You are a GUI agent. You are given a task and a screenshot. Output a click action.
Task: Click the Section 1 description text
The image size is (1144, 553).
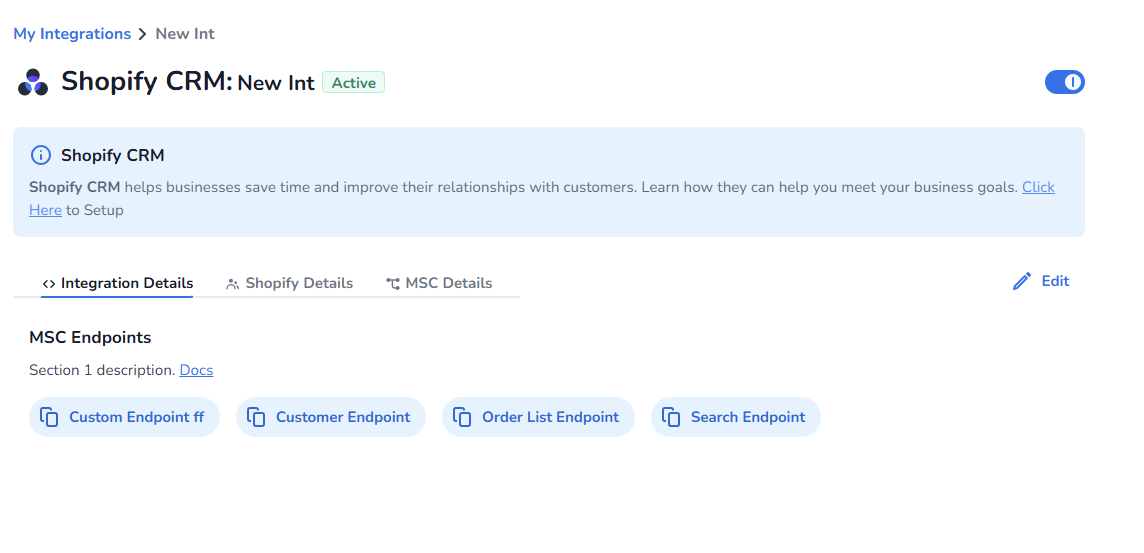[102, 370]
